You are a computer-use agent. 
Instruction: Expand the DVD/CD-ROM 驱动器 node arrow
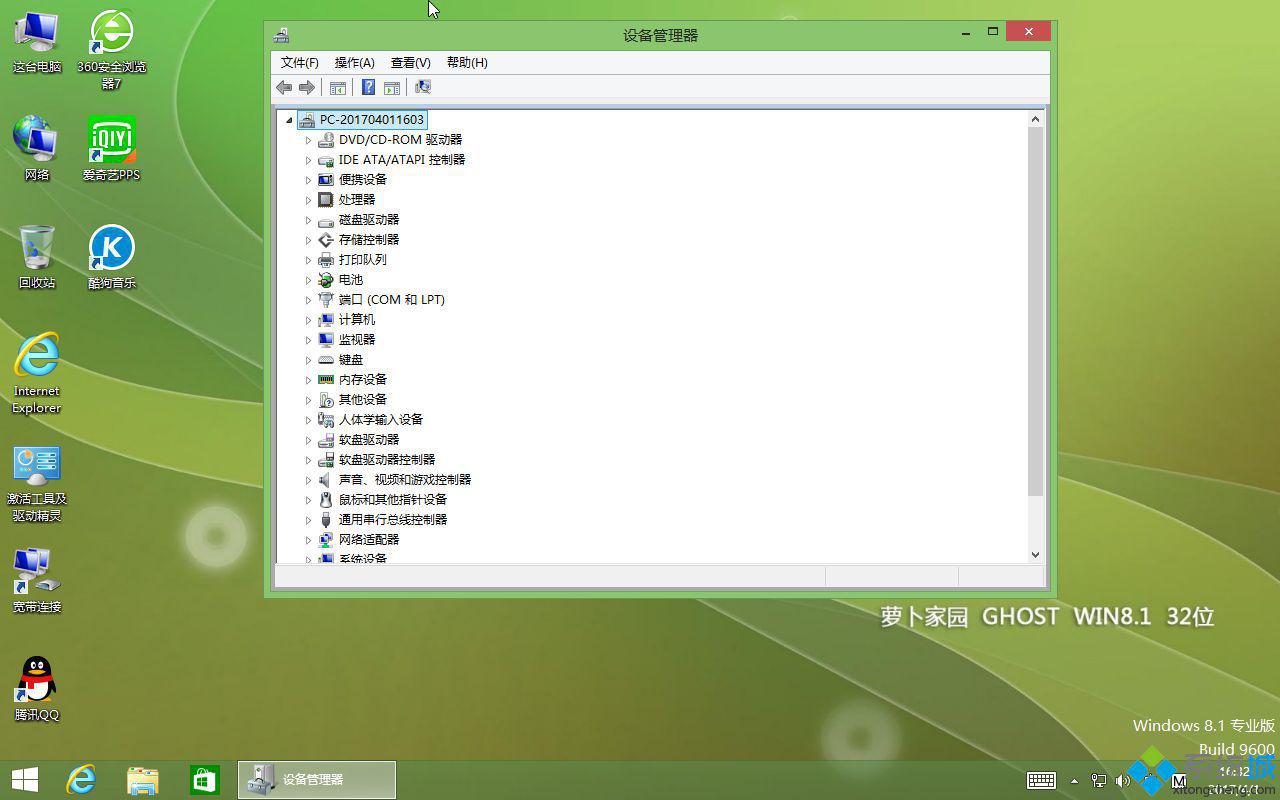click(x=308, y=140)
